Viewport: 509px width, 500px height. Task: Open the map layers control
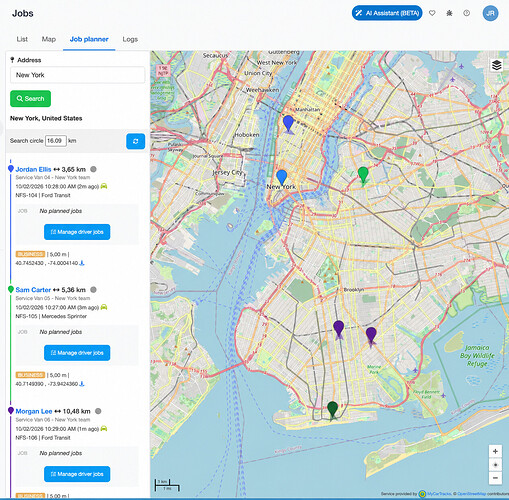(497, 65)
